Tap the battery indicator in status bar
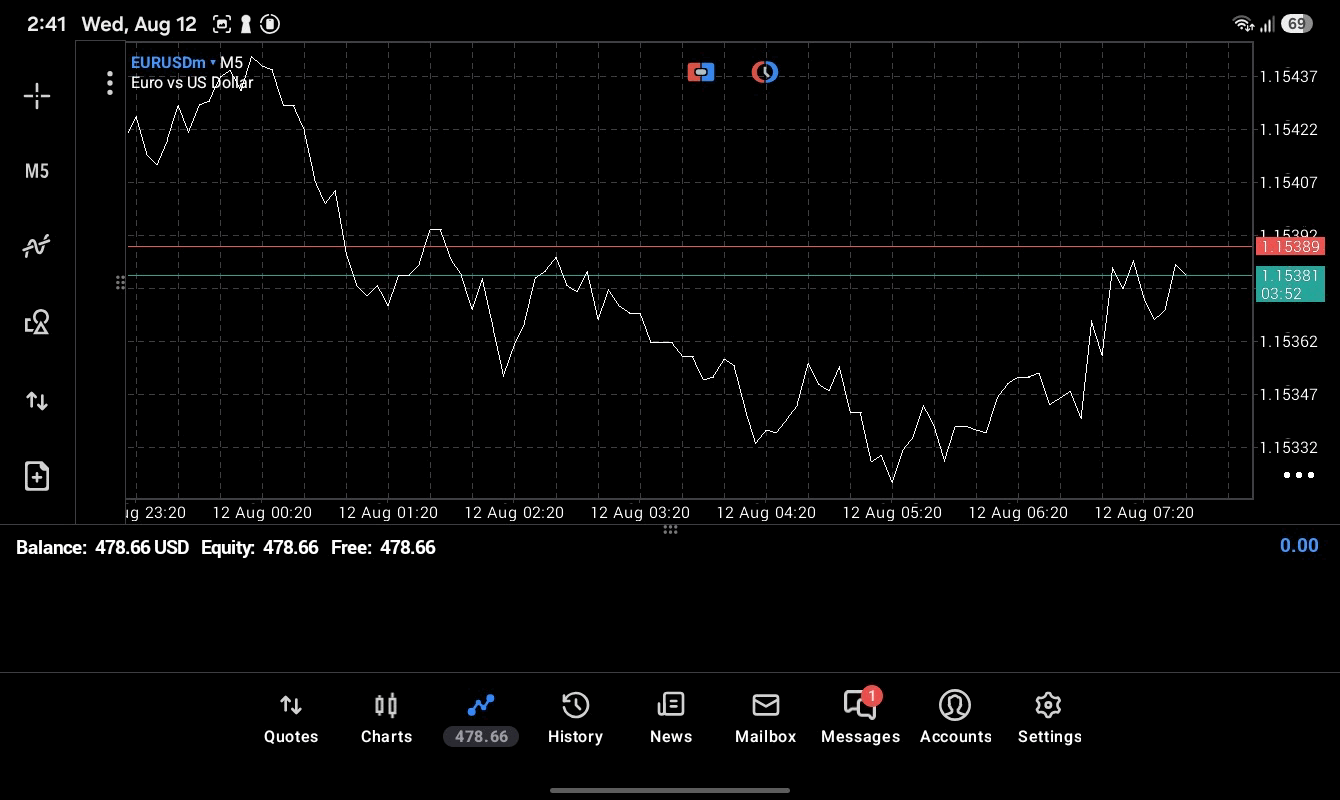 tap(1296, 24)
